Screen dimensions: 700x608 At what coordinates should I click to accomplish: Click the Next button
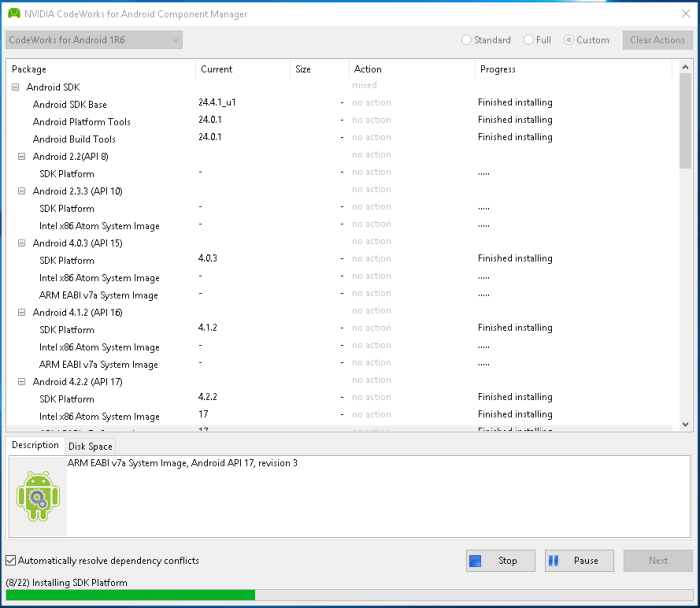pyautogui.click(x=658, y=561)
